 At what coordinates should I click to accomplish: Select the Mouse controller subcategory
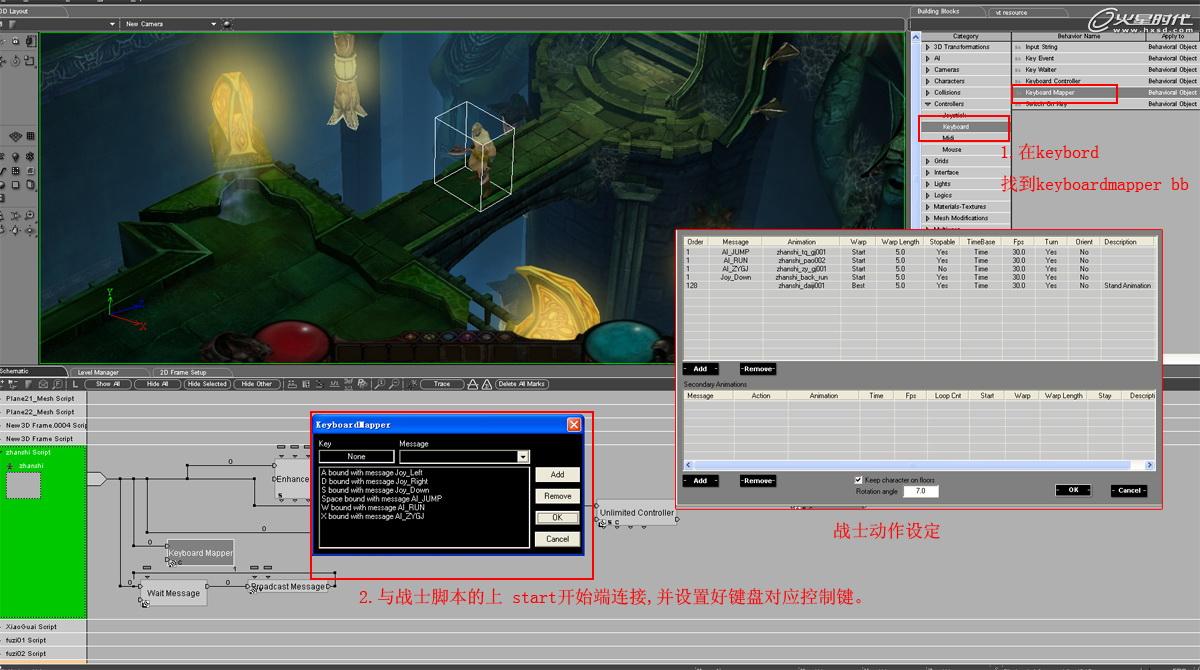pos(952,150)
